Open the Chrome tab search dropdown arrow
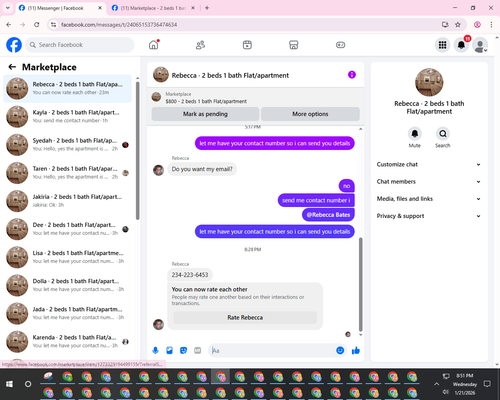The image size is (500, 400). [8, 8]
